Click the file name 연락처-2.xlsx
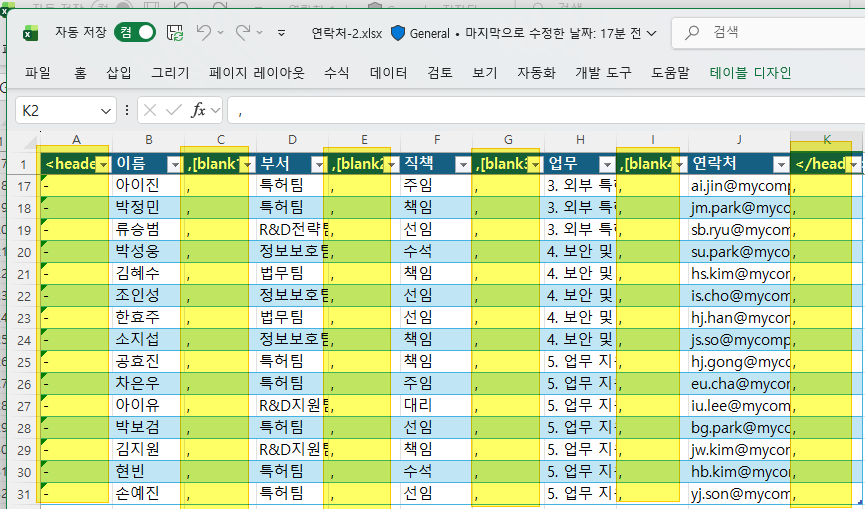Image resolution: width=865 pixels, height=509 pixels. tap(346, 34)
